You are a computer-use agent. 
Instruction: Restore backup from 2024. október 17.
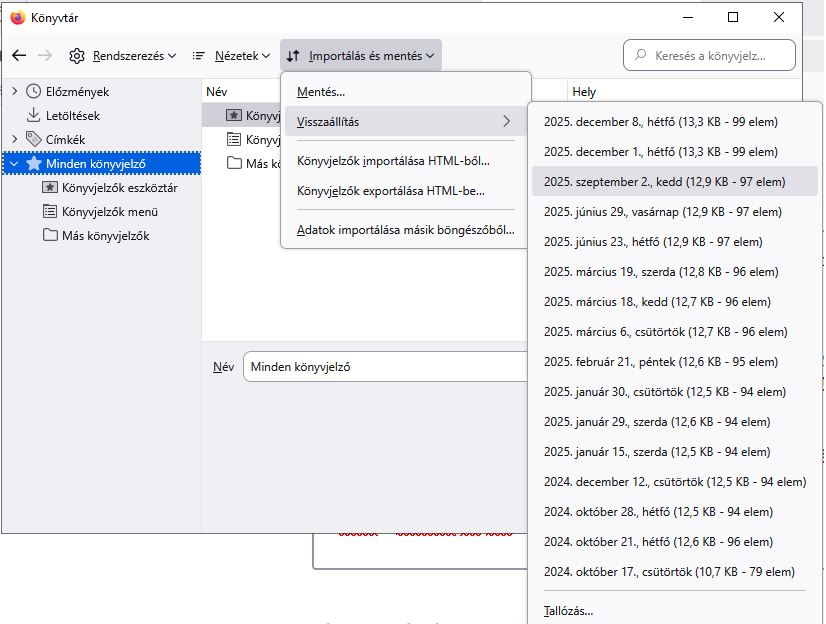coord(668,572)
